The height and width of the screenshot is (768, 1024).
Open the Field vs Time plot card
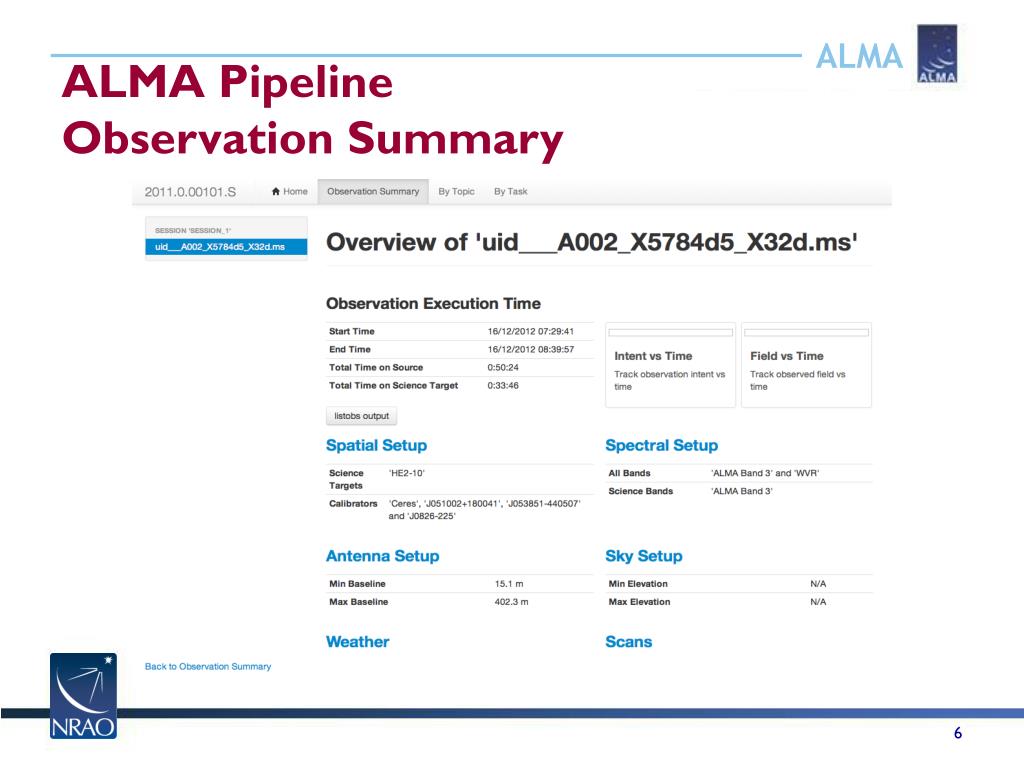pyautogui.click(x=806, y=365)
